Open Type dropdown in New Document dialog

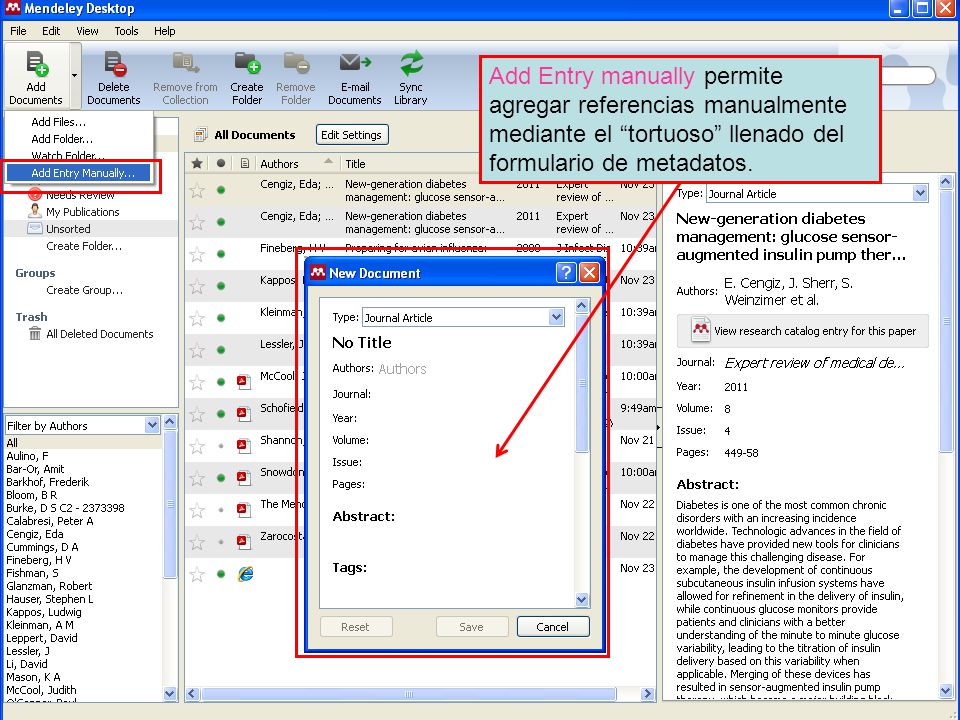pos(556,317)
